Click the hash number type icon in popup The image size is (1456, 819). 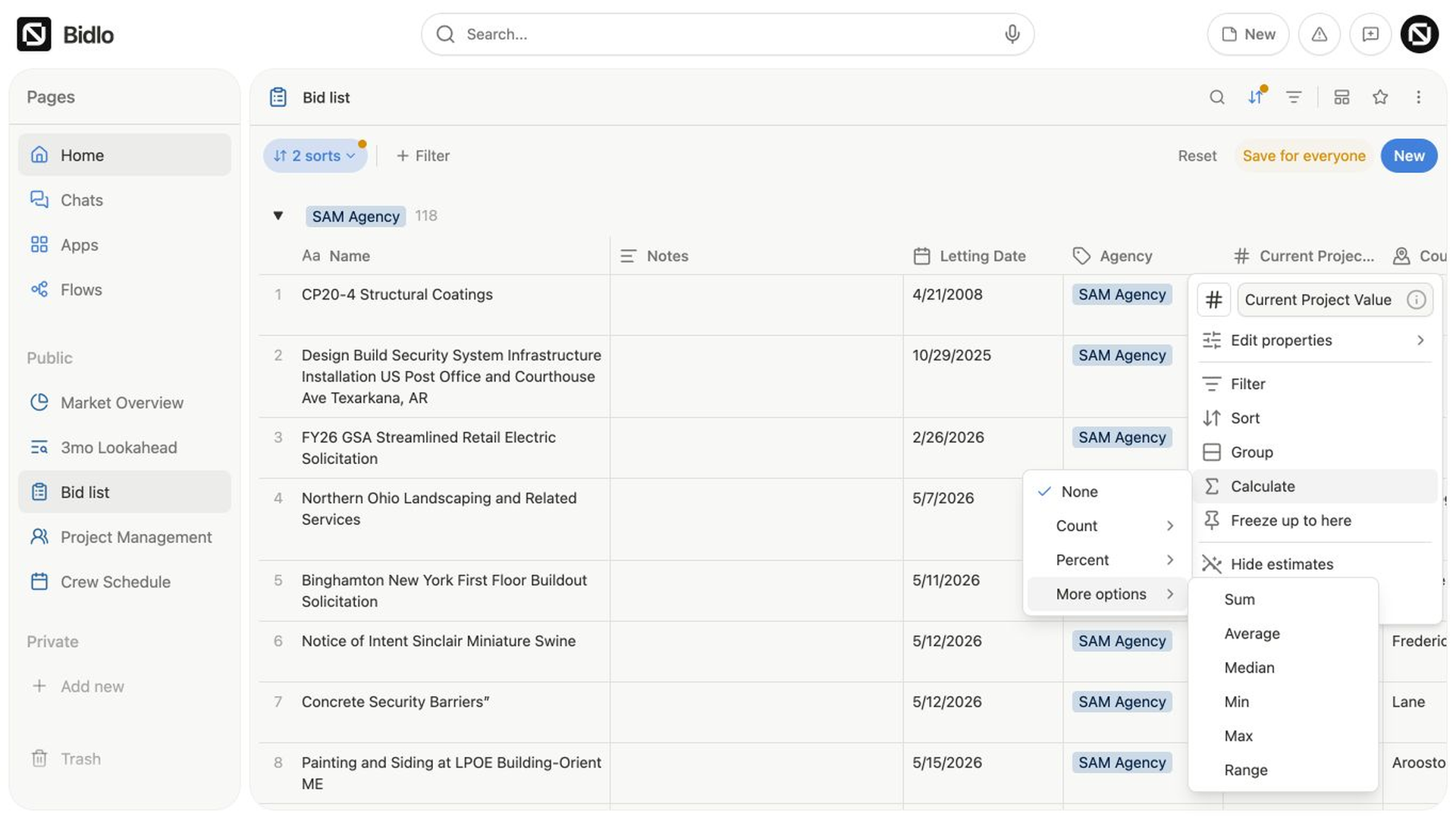[x=1213, y=300]
